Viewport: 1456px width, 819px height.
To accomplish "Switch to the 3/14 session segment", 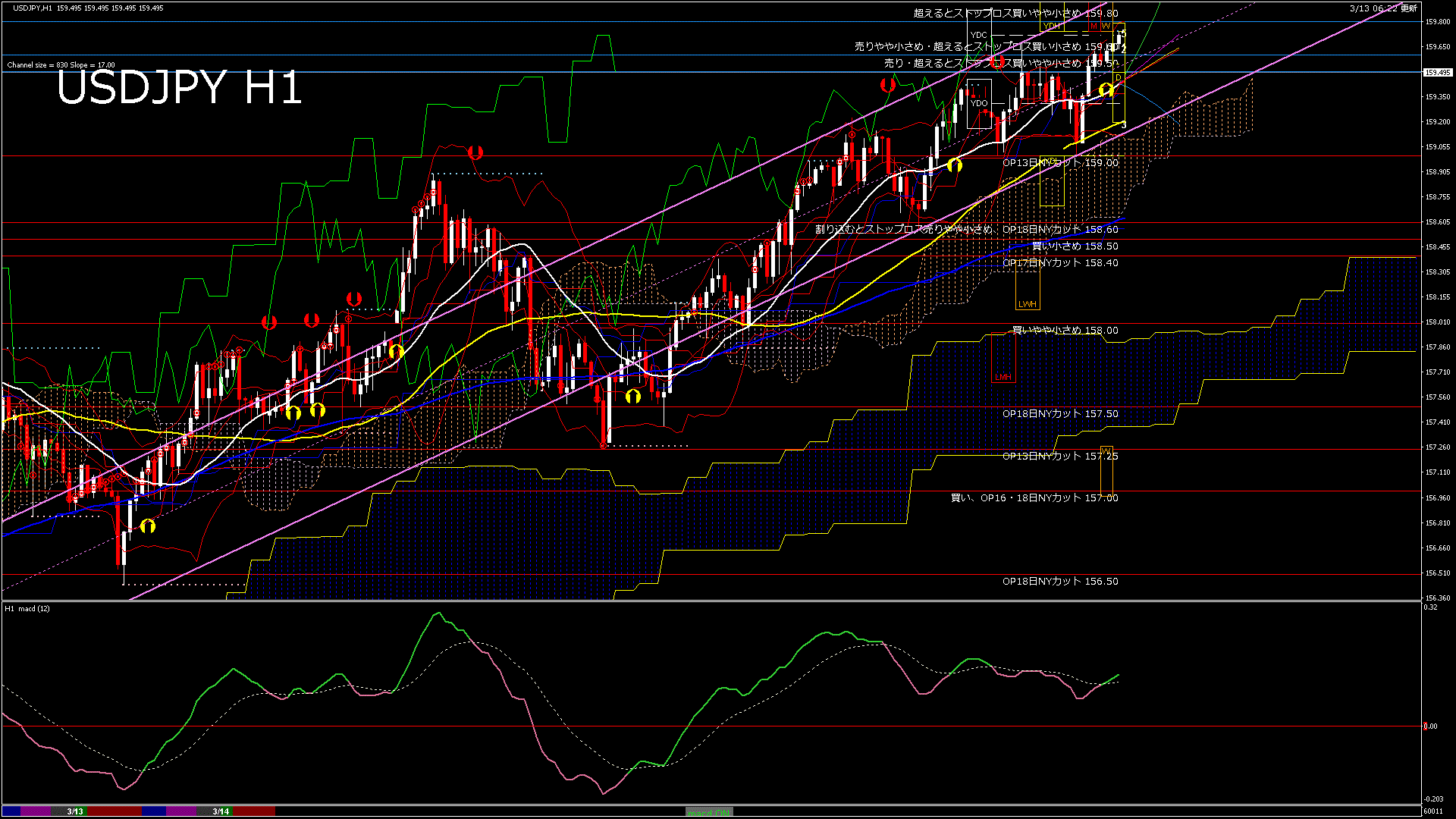I will tap(219, 811).
